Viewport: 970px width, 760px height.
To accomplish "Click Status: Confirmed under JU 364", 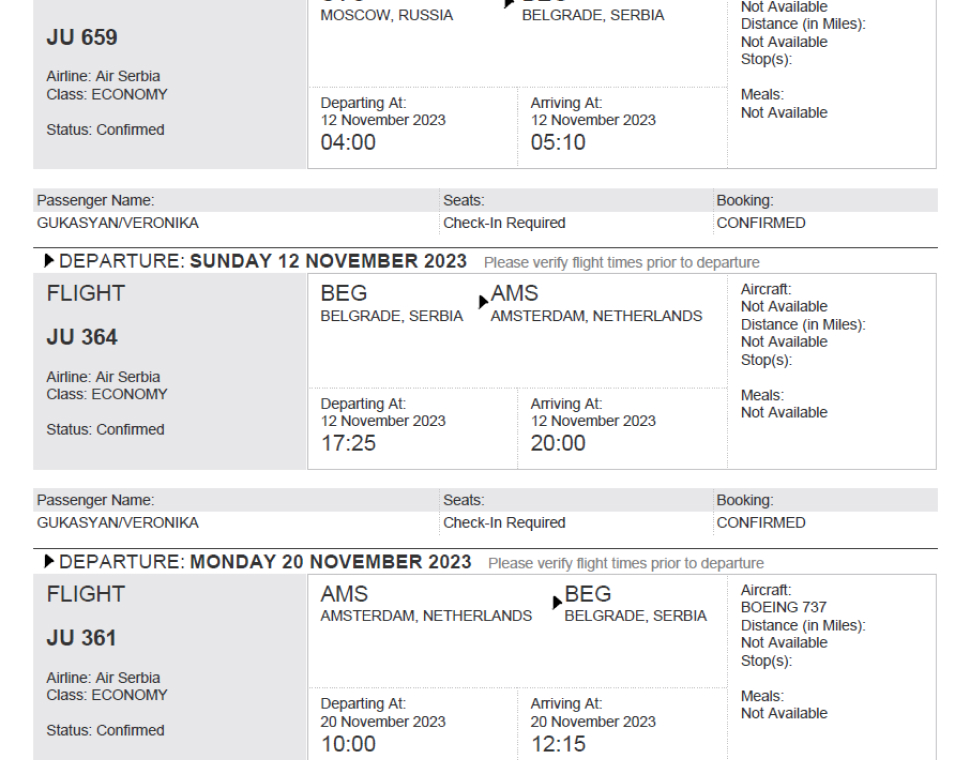I will 105,430.
